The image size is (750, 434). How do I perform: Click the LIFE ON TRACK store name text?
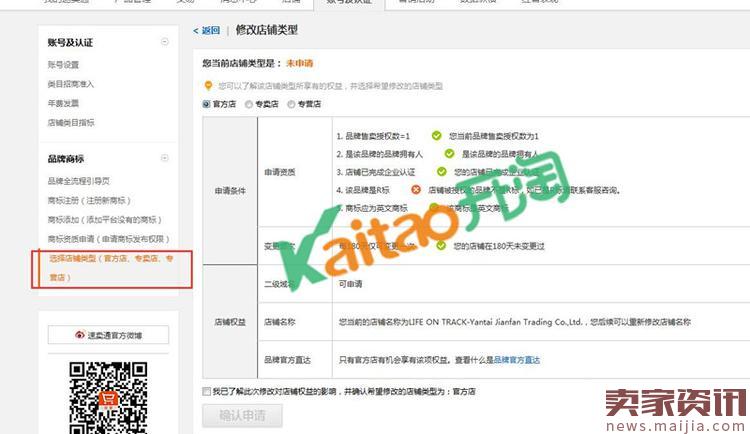click(495, 322)
